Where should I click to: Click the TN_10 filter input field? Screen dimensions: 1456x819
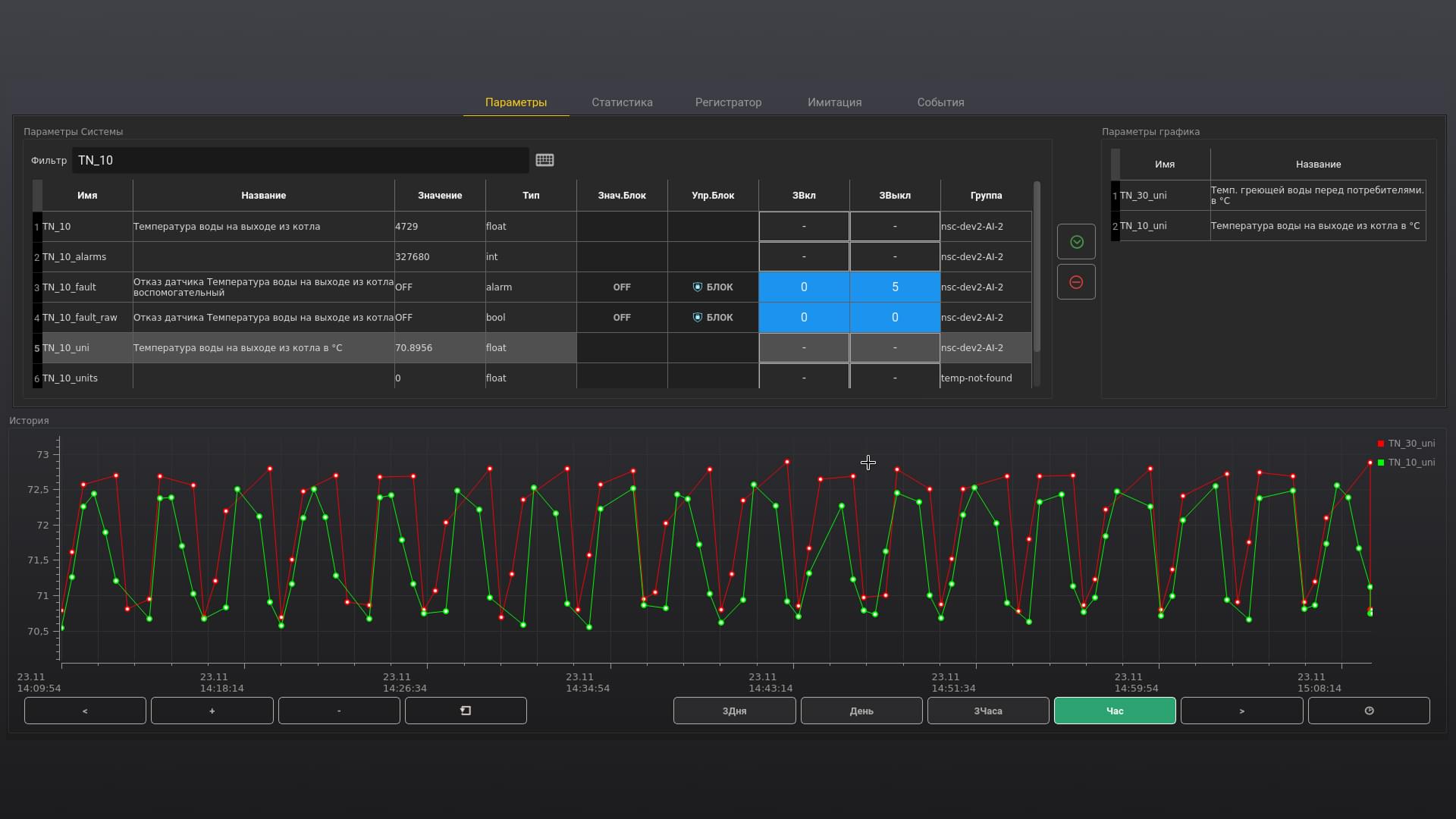point(300,160)
